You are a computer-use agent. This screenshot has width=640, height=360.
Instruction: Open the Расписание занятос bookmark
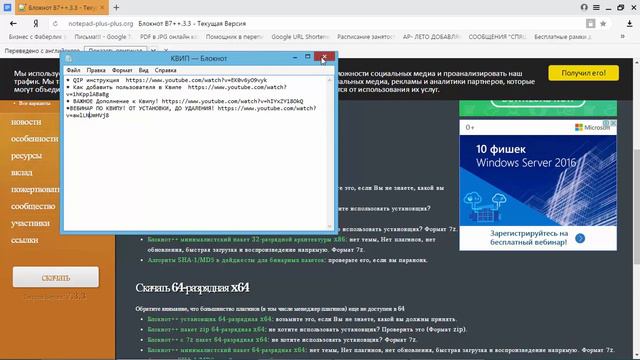[365, 37]
